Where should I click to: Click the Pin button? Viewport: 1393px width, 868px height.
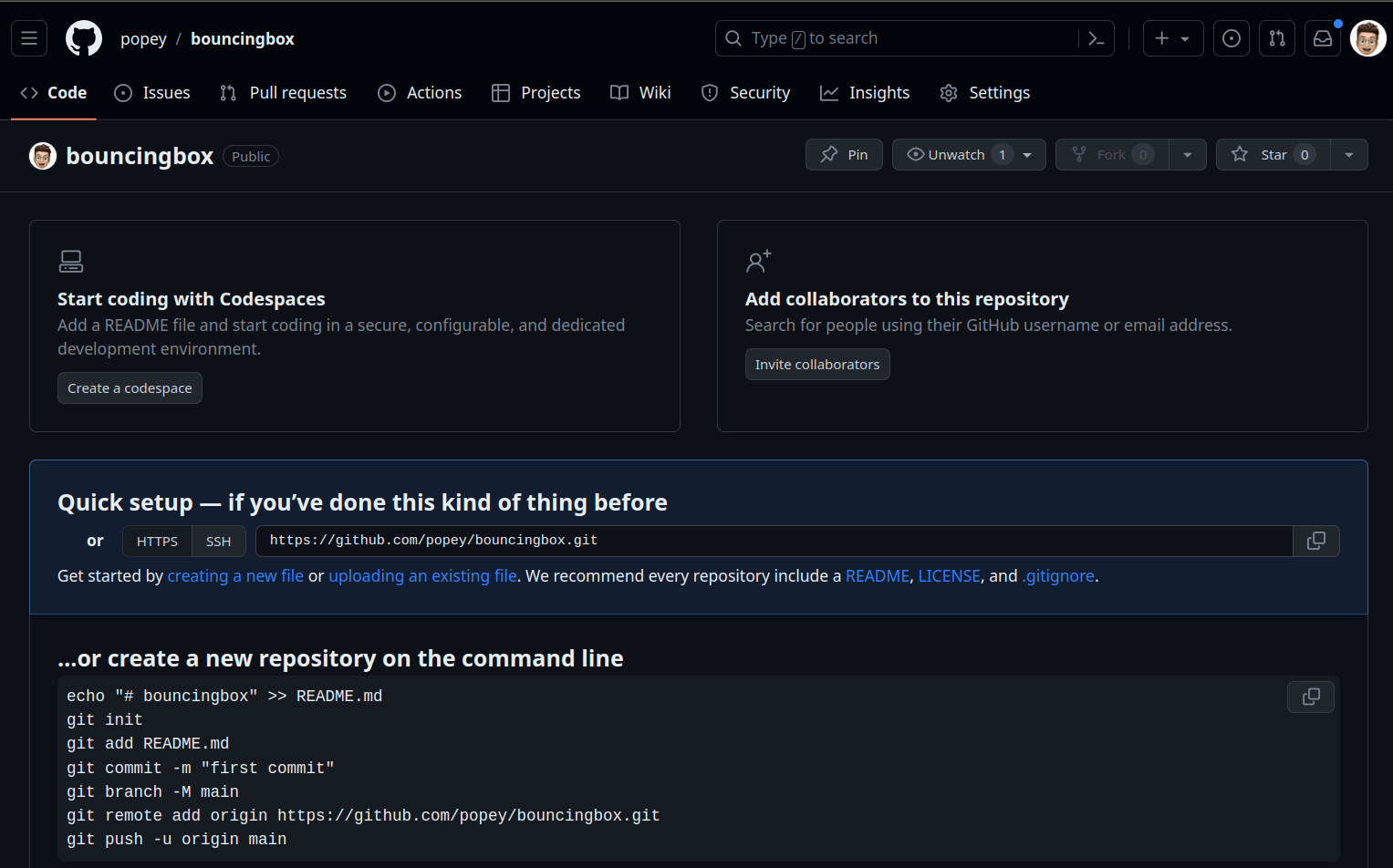pos(844,155)
